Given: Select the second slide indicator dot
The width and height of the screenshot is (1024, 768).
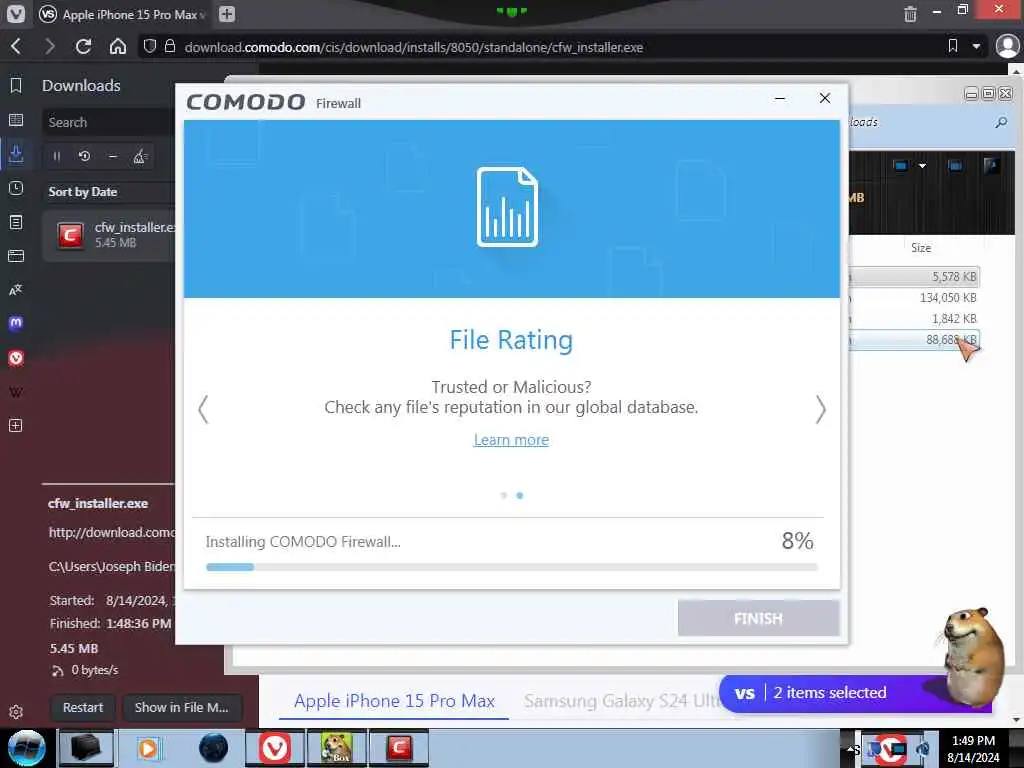Looking at the screenshot, I should coord(520,496).
